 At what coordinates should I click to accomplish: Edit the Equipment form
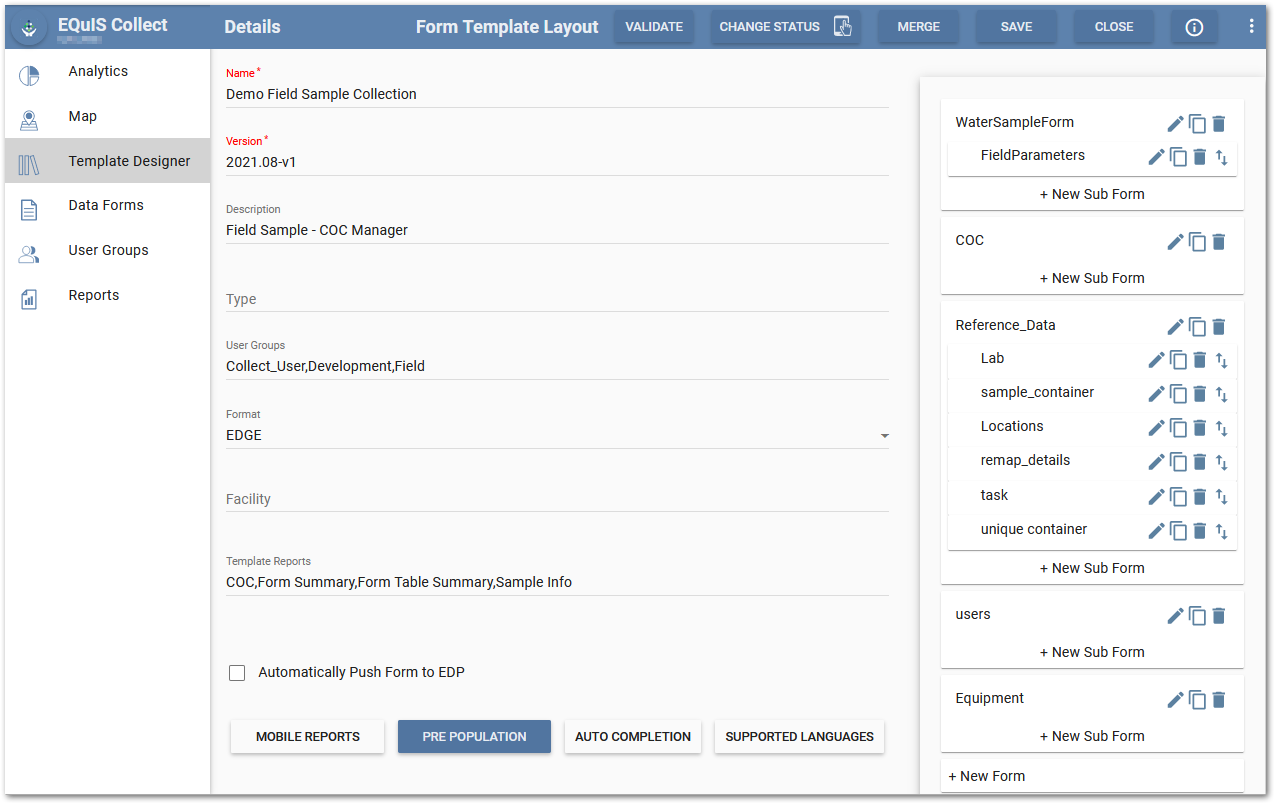(x=1175, y=699)
